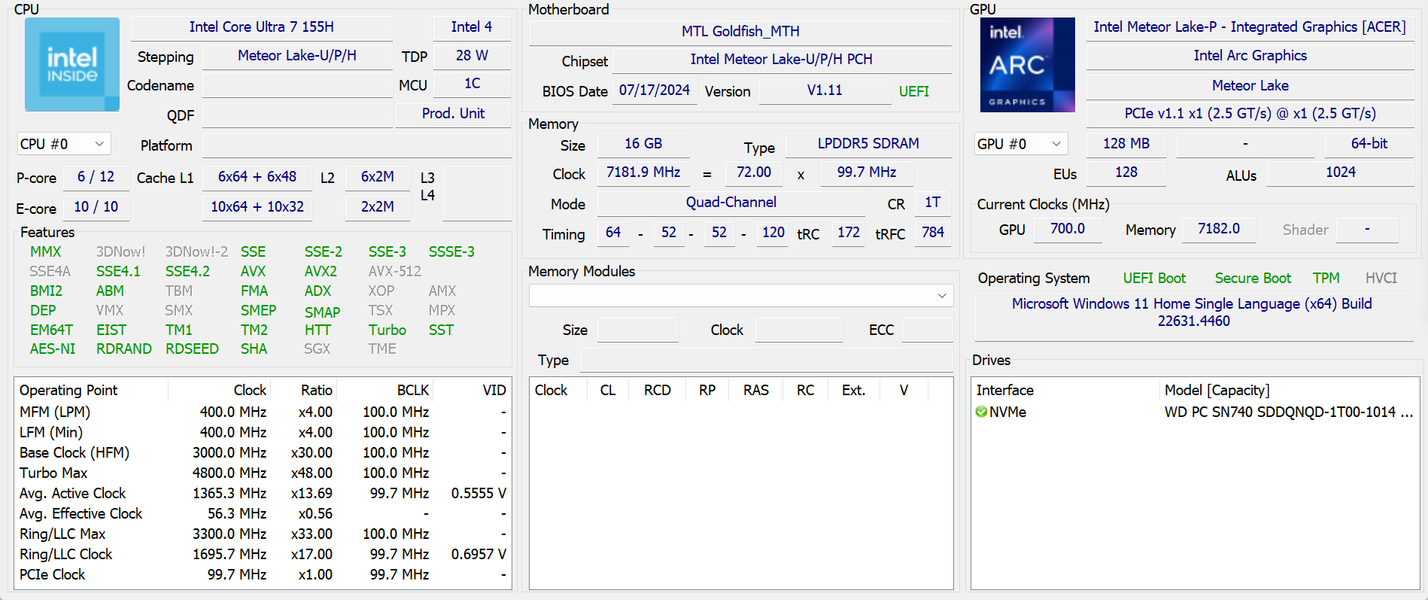Click the 2x2M L2 cache value
This screenshot has height=600, width=1428.
coord(378,207)
